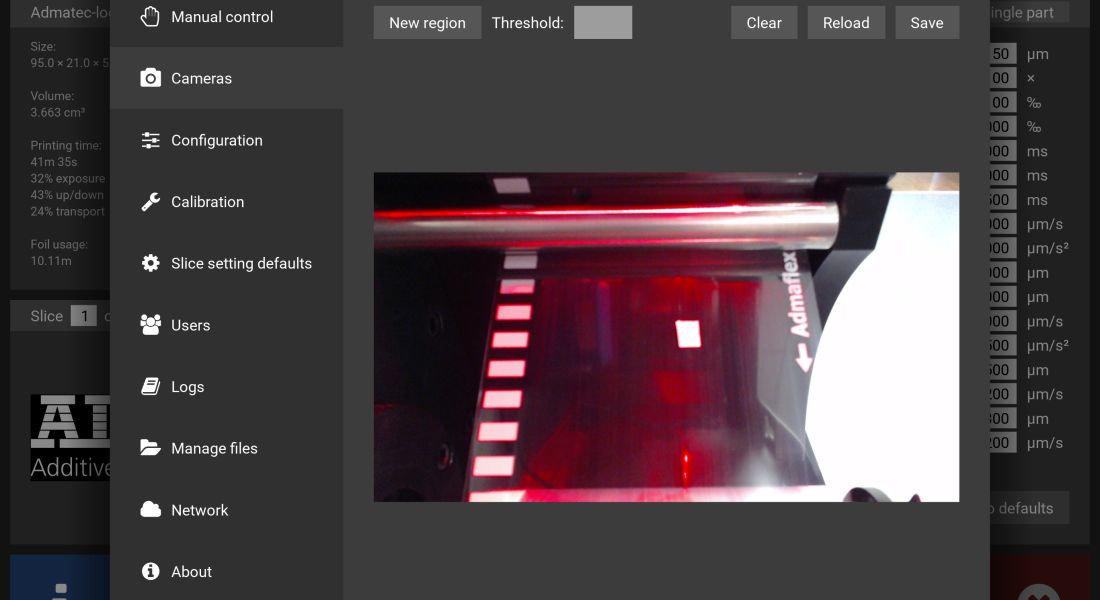Click the Clear button
The image size is (1100, 600).
[x=764, y=23]
